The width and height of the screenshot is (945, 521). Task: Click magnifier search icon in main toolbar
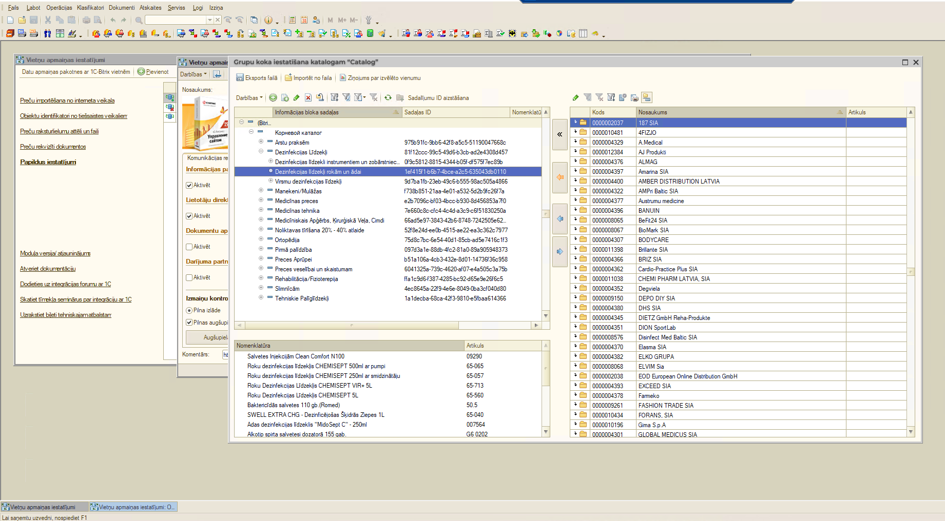139,20
